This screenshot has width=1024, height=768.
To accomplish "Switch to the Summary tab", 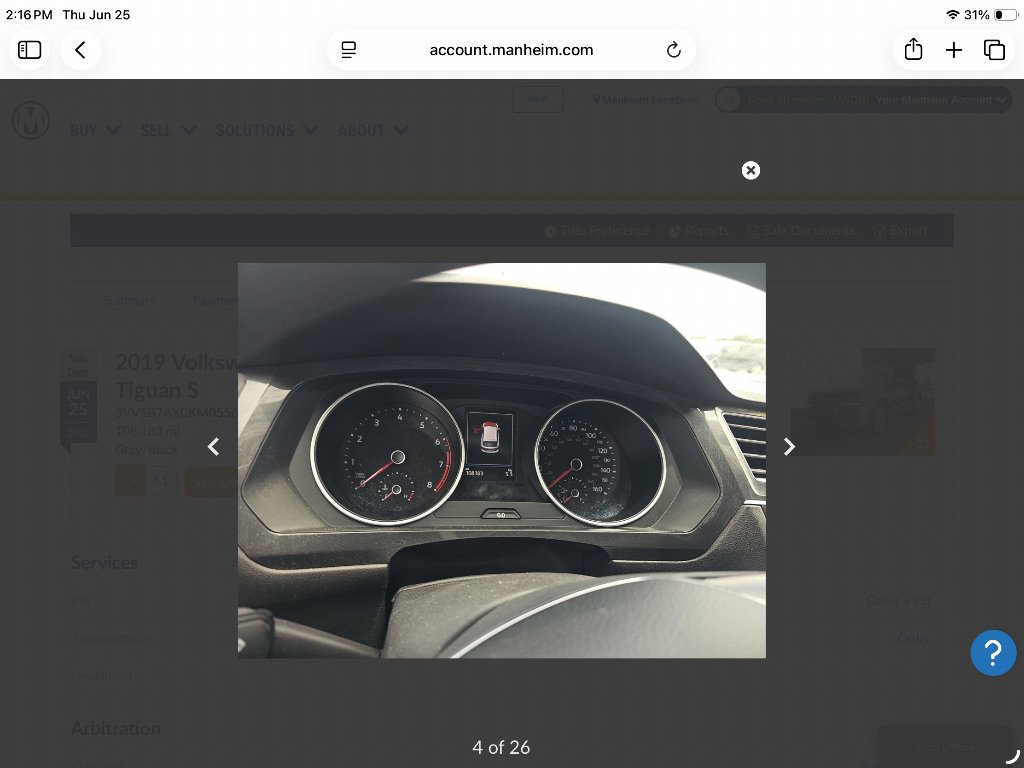I will tap(129, 300).
